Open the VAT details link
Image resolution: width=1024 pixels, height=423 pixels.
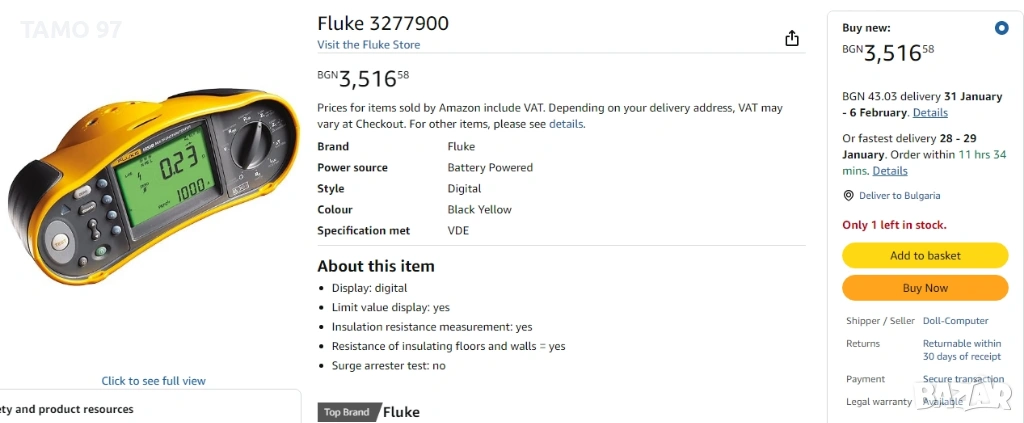click(x=566, y=124)
